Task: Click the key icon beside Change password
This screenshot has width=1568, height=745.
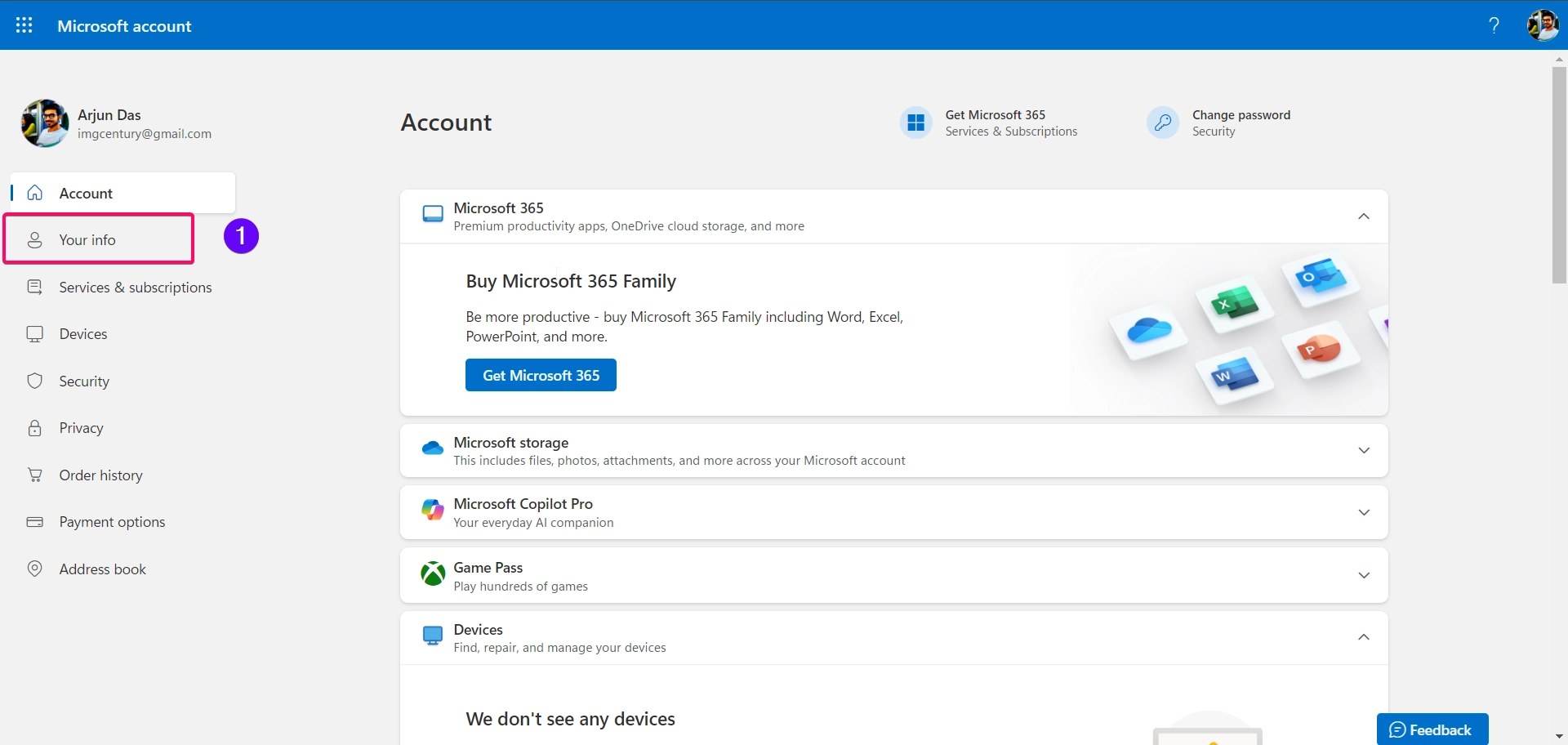Action: tap(1163, 123)
